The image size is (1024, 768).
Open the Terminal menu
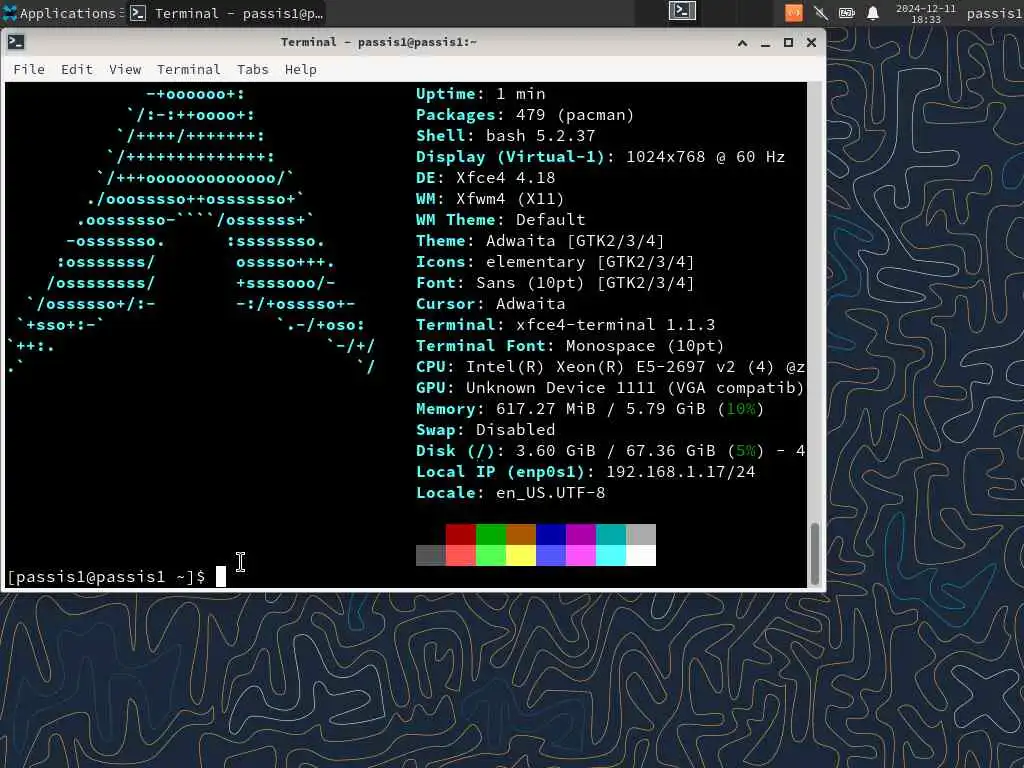coord(189,69)
